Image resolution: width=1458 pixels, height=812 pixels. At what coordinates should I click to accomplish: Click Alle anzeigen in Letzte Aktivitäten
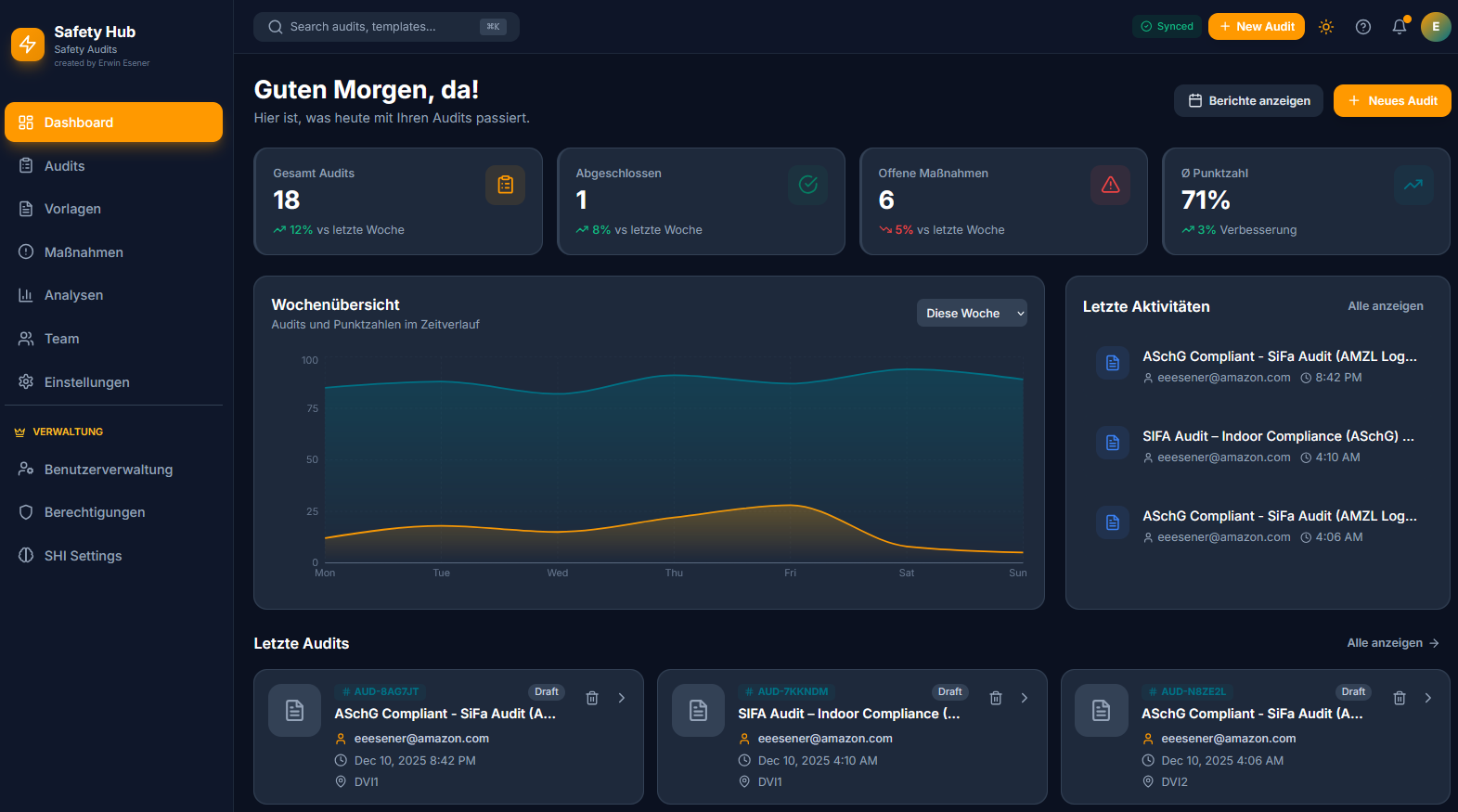point(1385,306)
